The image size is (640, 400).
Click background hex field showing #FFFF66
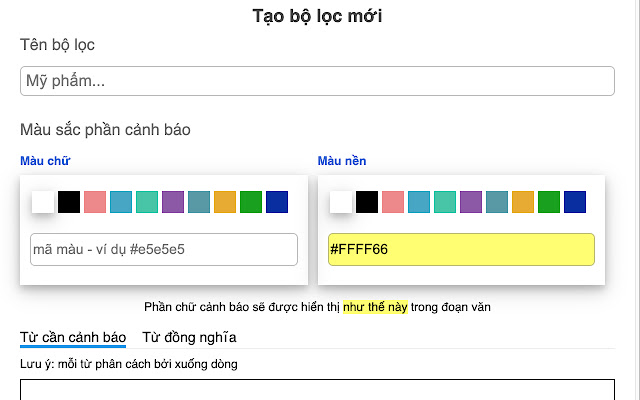click(x=461, y=249)
